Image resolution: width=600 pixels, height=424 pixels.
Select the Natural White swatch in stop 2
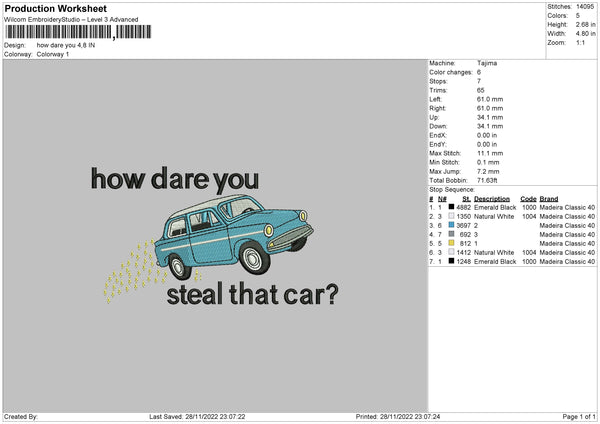[x=449, y=215]
